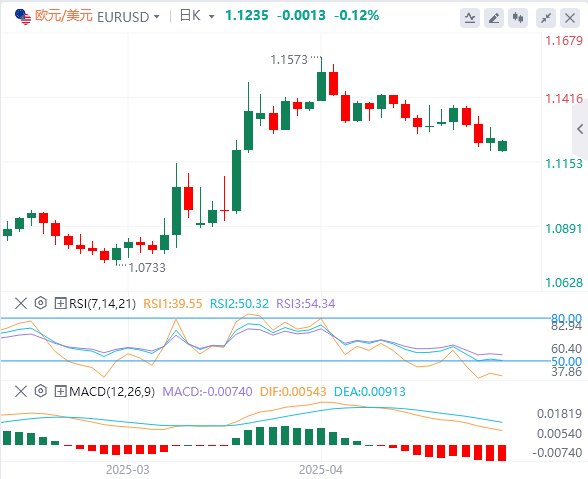Remove the MACD indicator with its X
The height and width of the screenshot is (479, 588).
(21, 392)
